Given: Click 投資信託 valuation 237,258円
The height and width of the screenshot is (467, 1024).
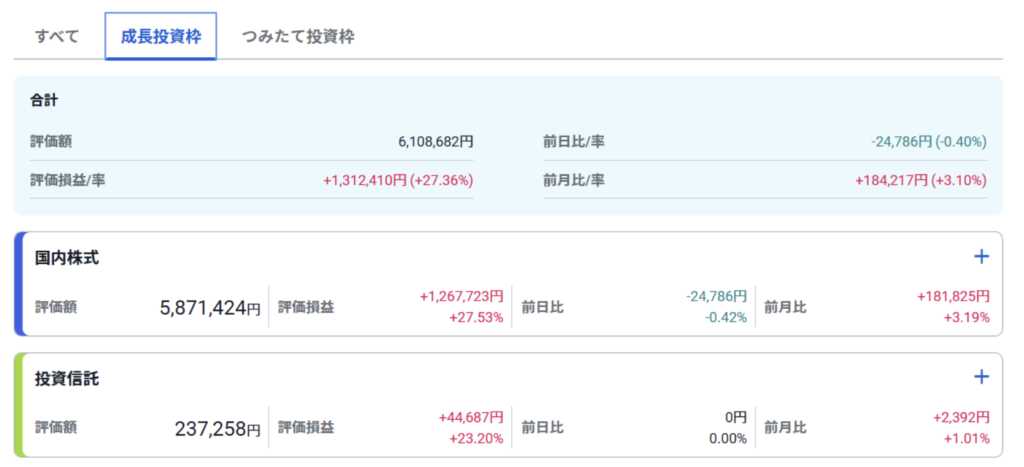Looking at the screenshot, I should click(x=217, y=428).
